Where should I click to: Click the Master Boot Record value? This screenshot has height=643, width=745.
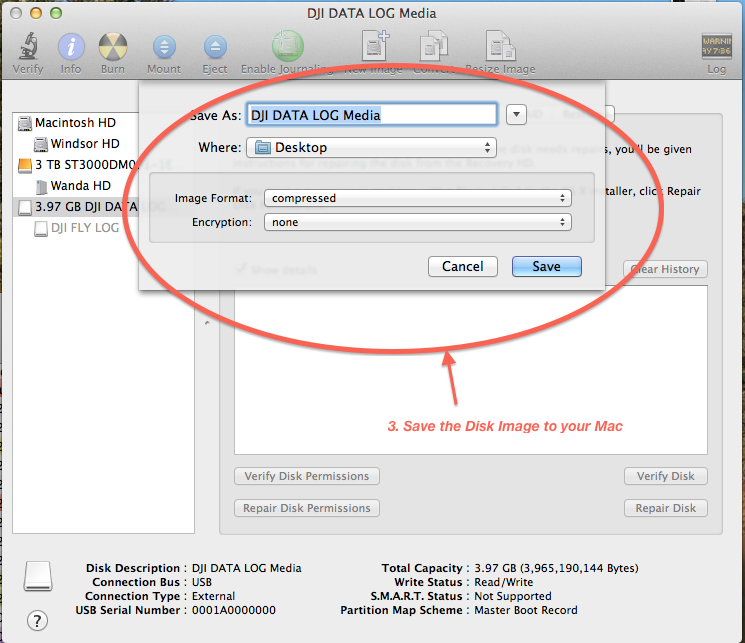(525, 610)
